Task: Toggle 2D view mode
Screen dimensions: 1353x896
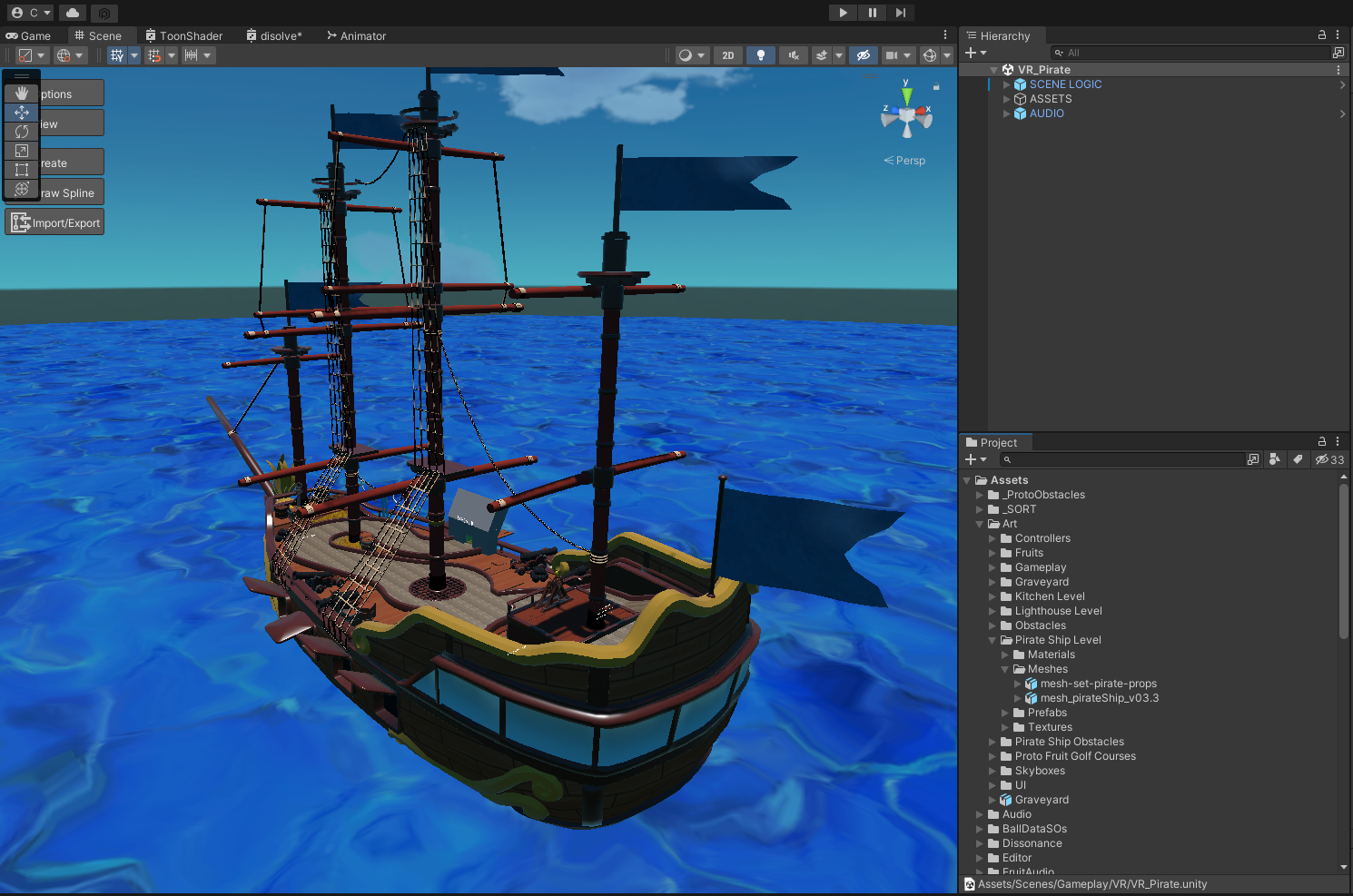Action: click(728, 55)
